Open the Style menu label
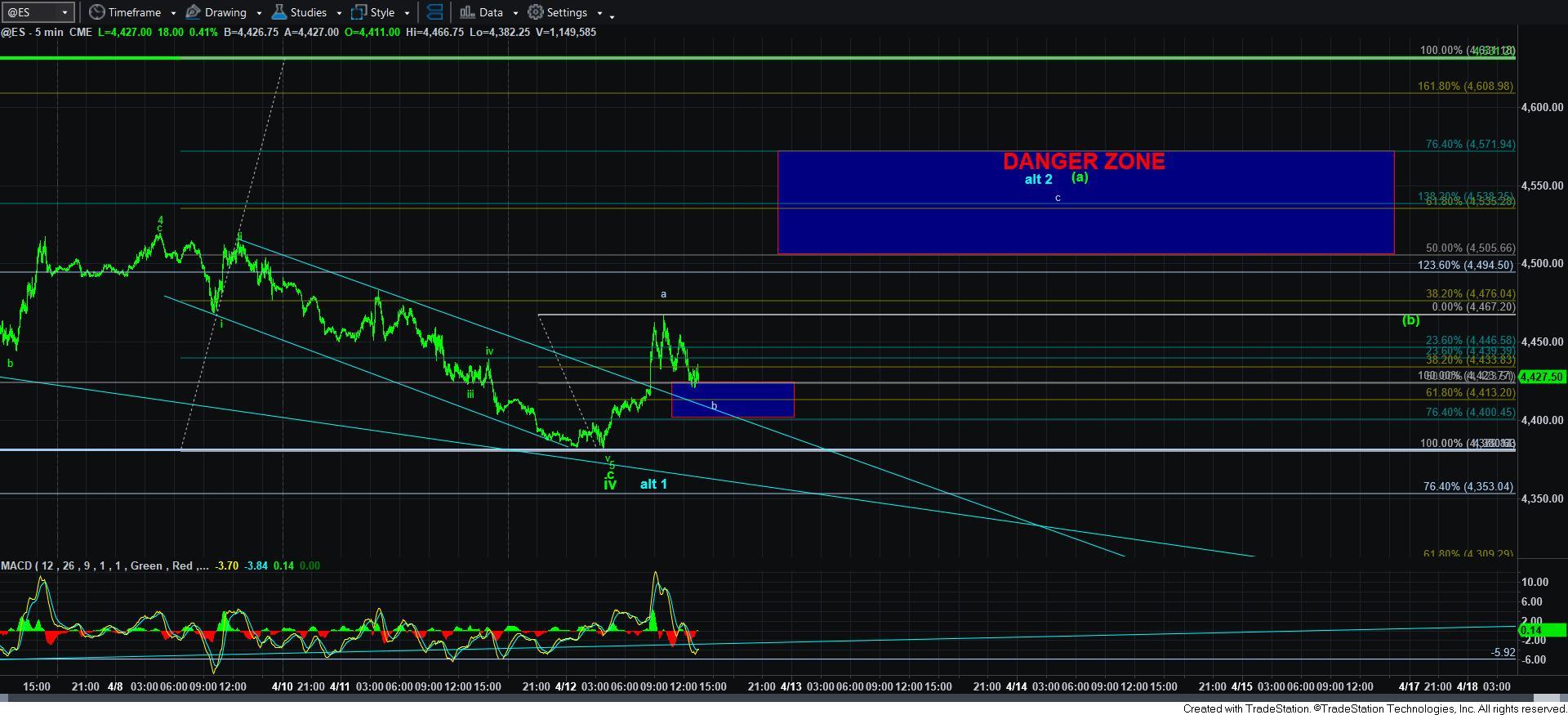Image resolution: width=1568 pixels, height=715 pixels. (382, 12)
